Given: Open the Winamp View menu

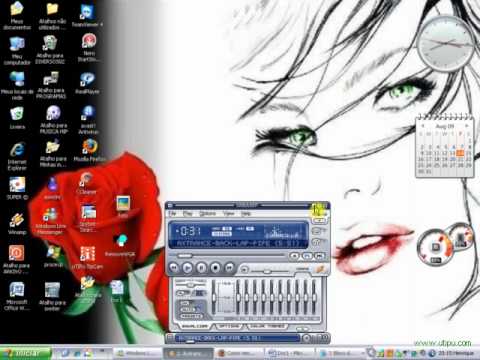Looking at the screenshot, I should click(228, 213).
